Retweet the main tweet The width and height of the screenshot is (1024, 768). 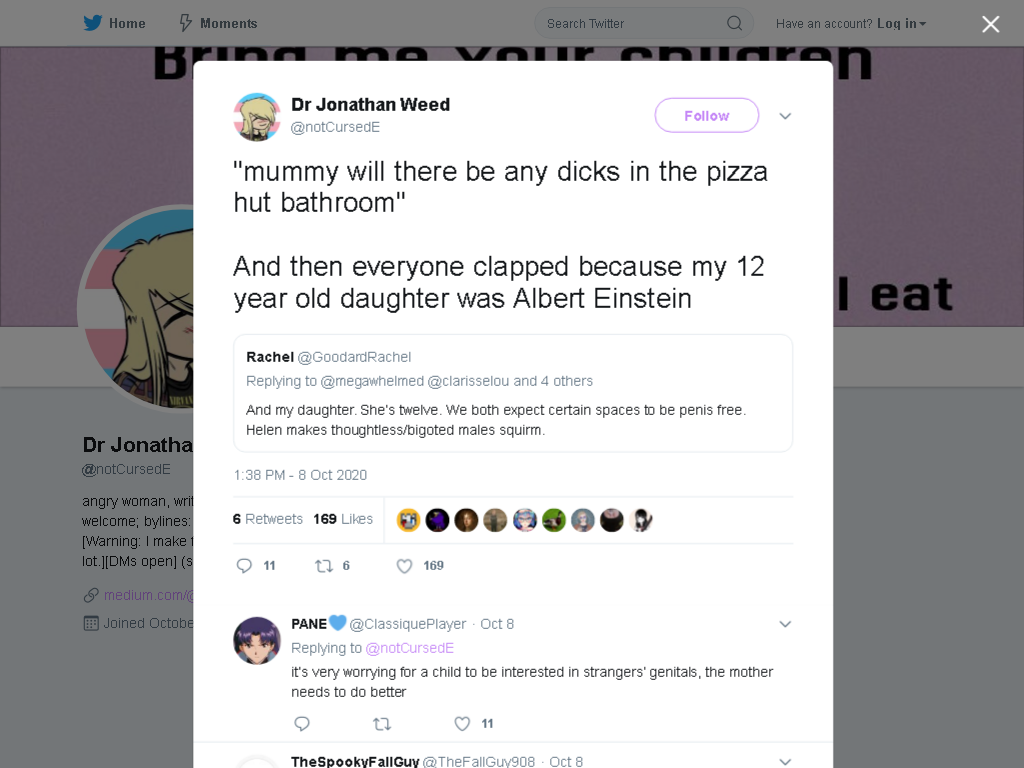click(324, 566)
